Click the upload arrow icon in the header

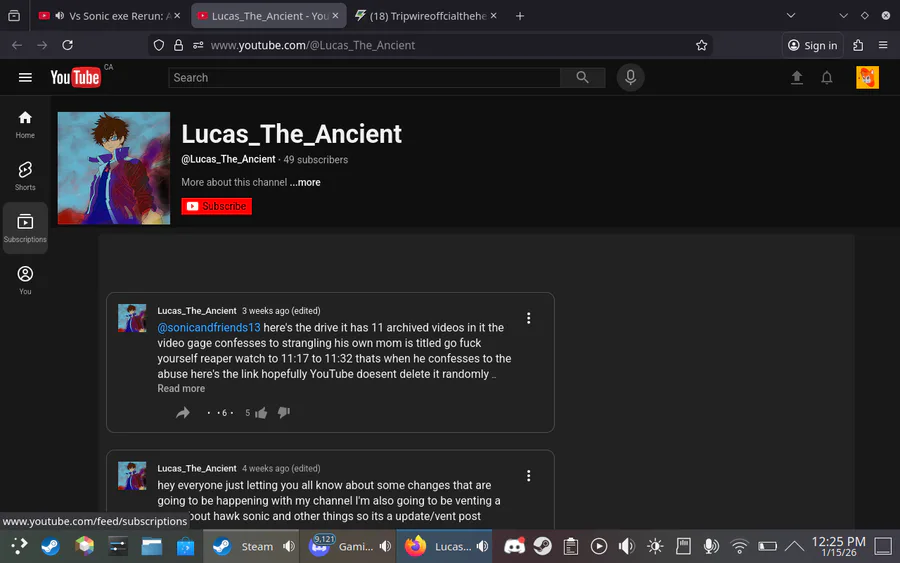click(x=797, y=77)
